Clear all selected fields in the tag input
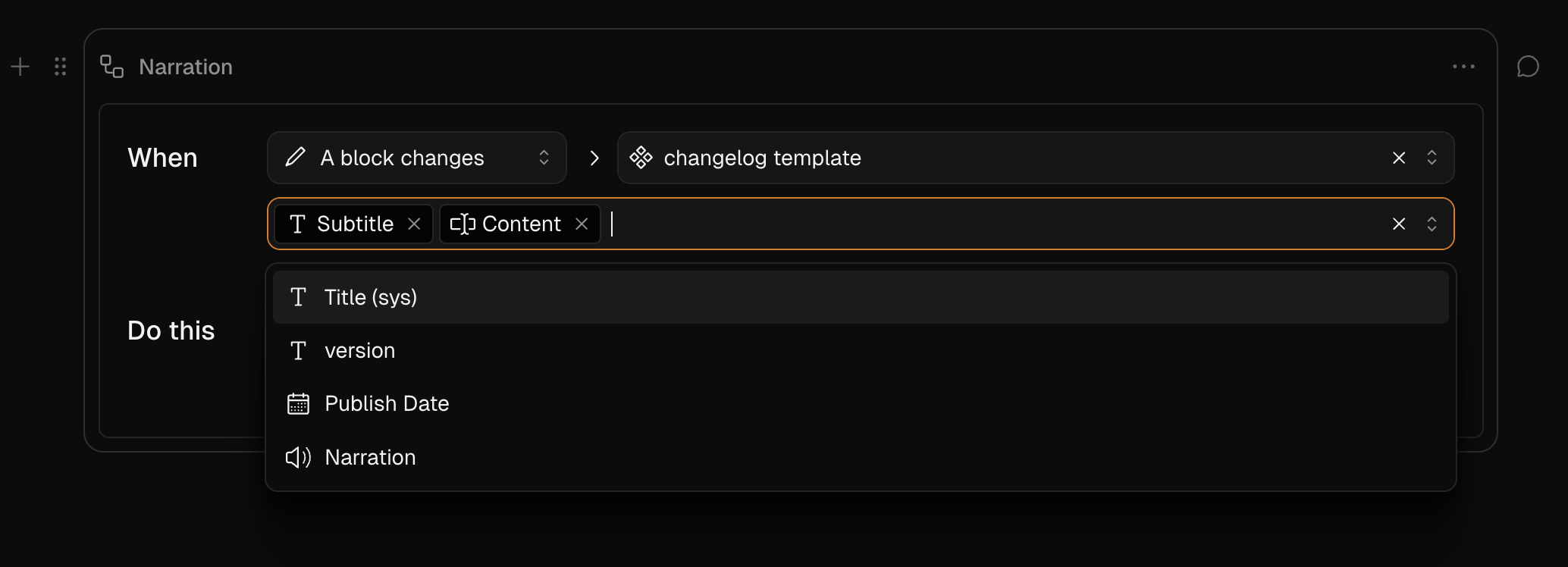This screenshot has width=1568, height=567. click(1399, 224)
